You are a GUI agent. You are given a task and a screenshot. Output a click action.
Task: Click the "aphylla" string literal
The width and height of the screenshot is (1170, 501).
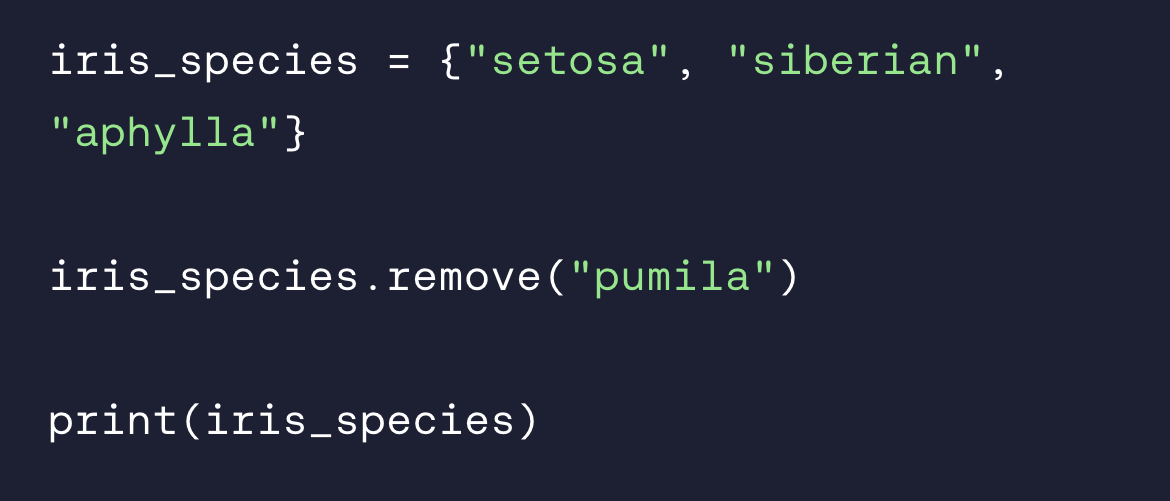pyautogui.click(x=165, y=133)
